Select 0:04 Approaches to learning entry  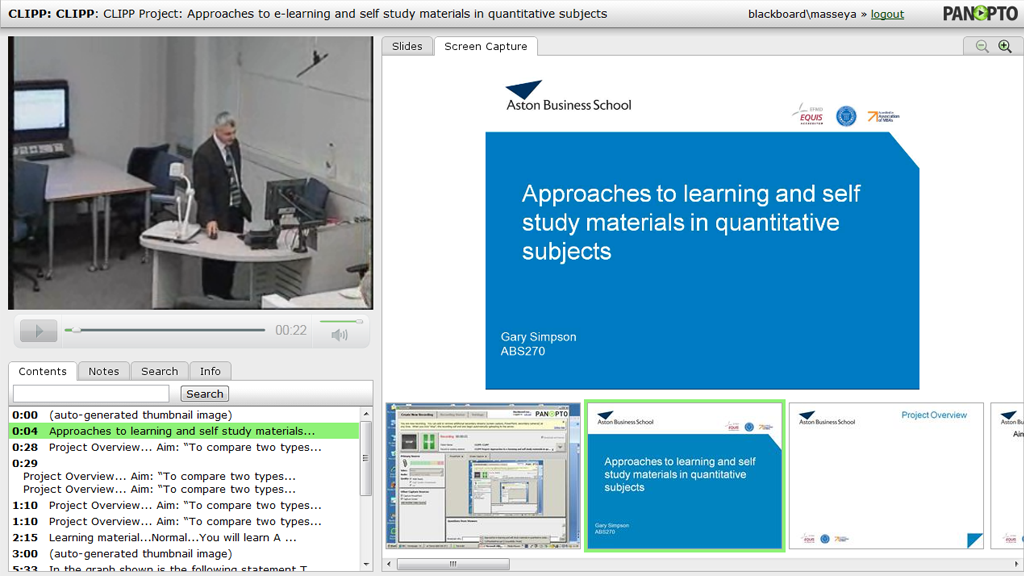184,431
